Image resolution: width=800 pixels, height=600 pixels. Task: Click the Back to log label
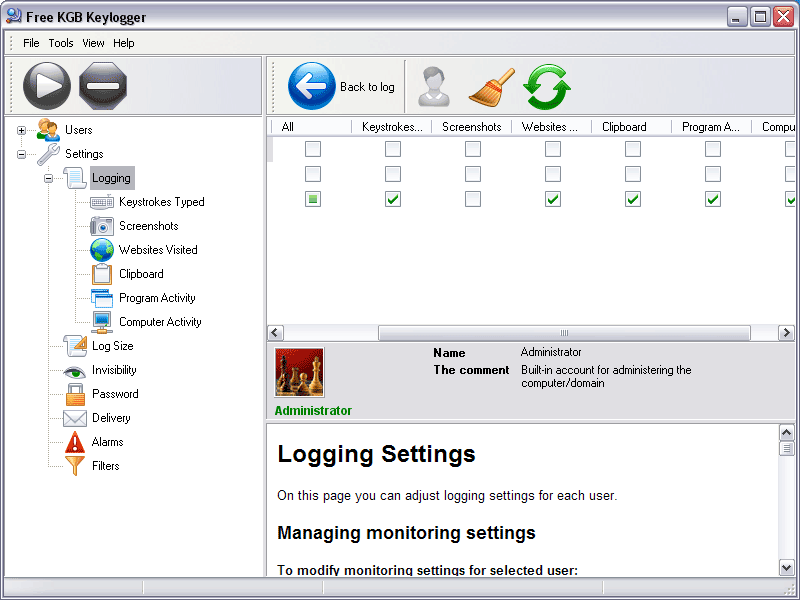click(367, 87)
